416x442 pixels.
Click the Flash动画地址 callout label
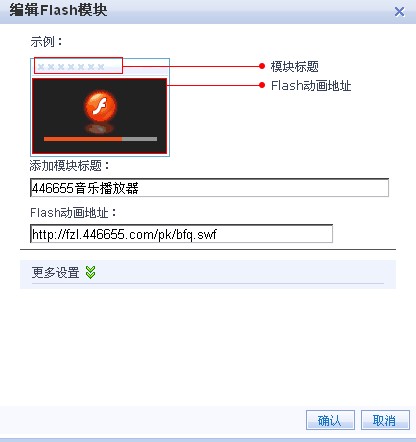coord(311,86)
